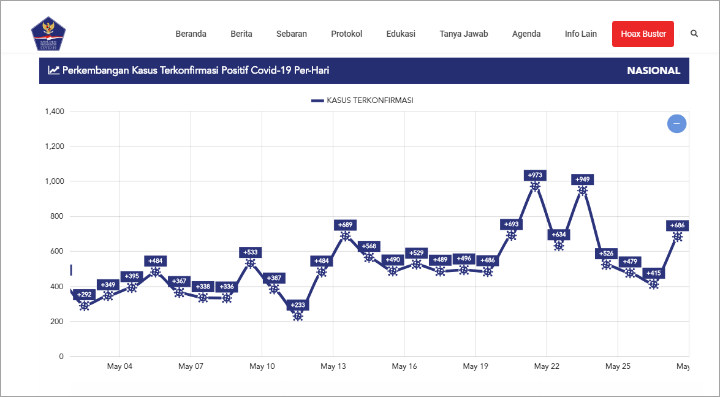Screen dimensions: 720x397
Task: Select the +489 data point label
Action: point(440,260)
